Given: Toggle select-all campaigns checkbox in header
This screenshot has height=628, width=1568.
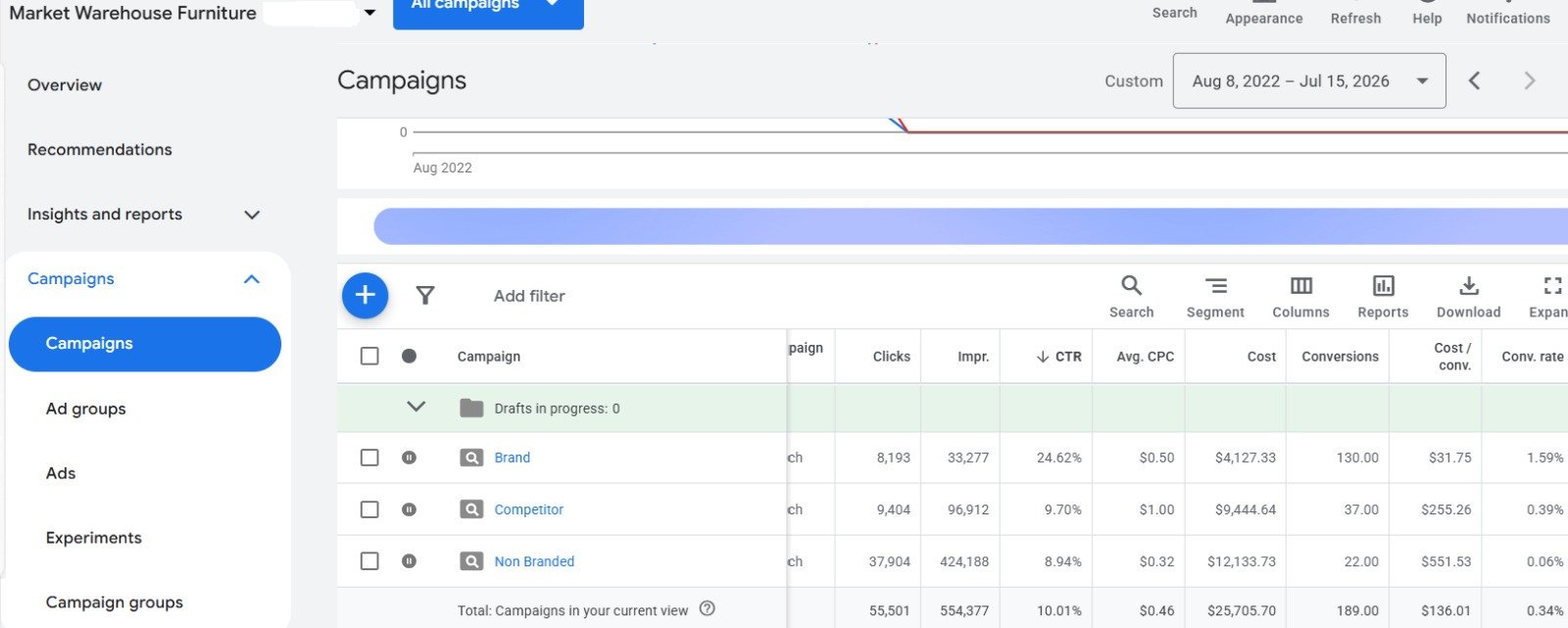Looking at the screenshot, I should point(369,357).
